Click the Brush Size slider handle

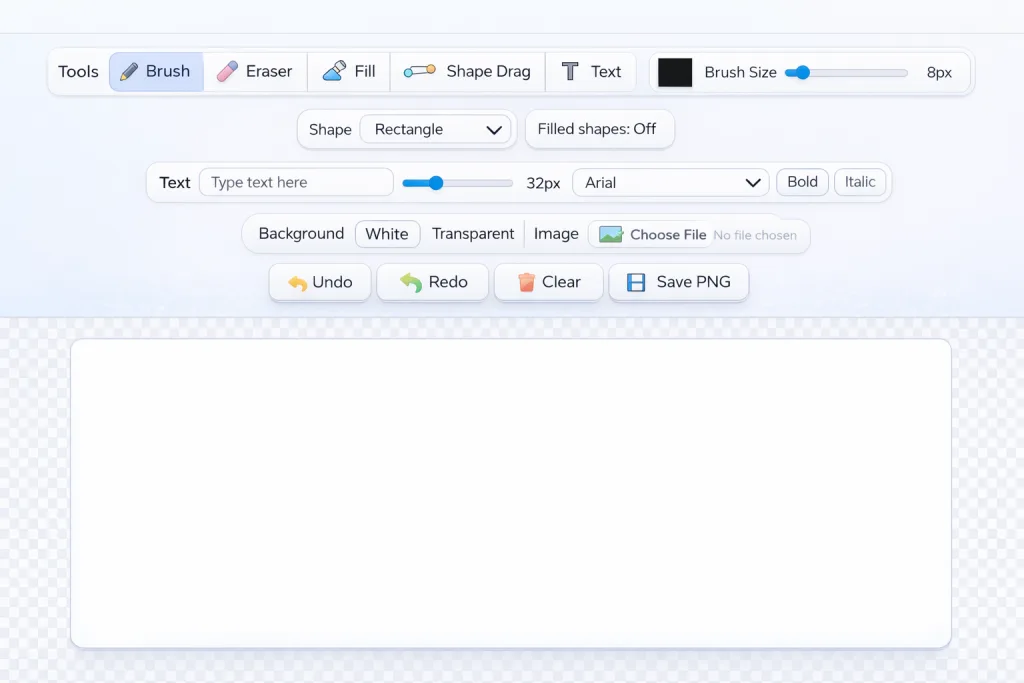803,72
